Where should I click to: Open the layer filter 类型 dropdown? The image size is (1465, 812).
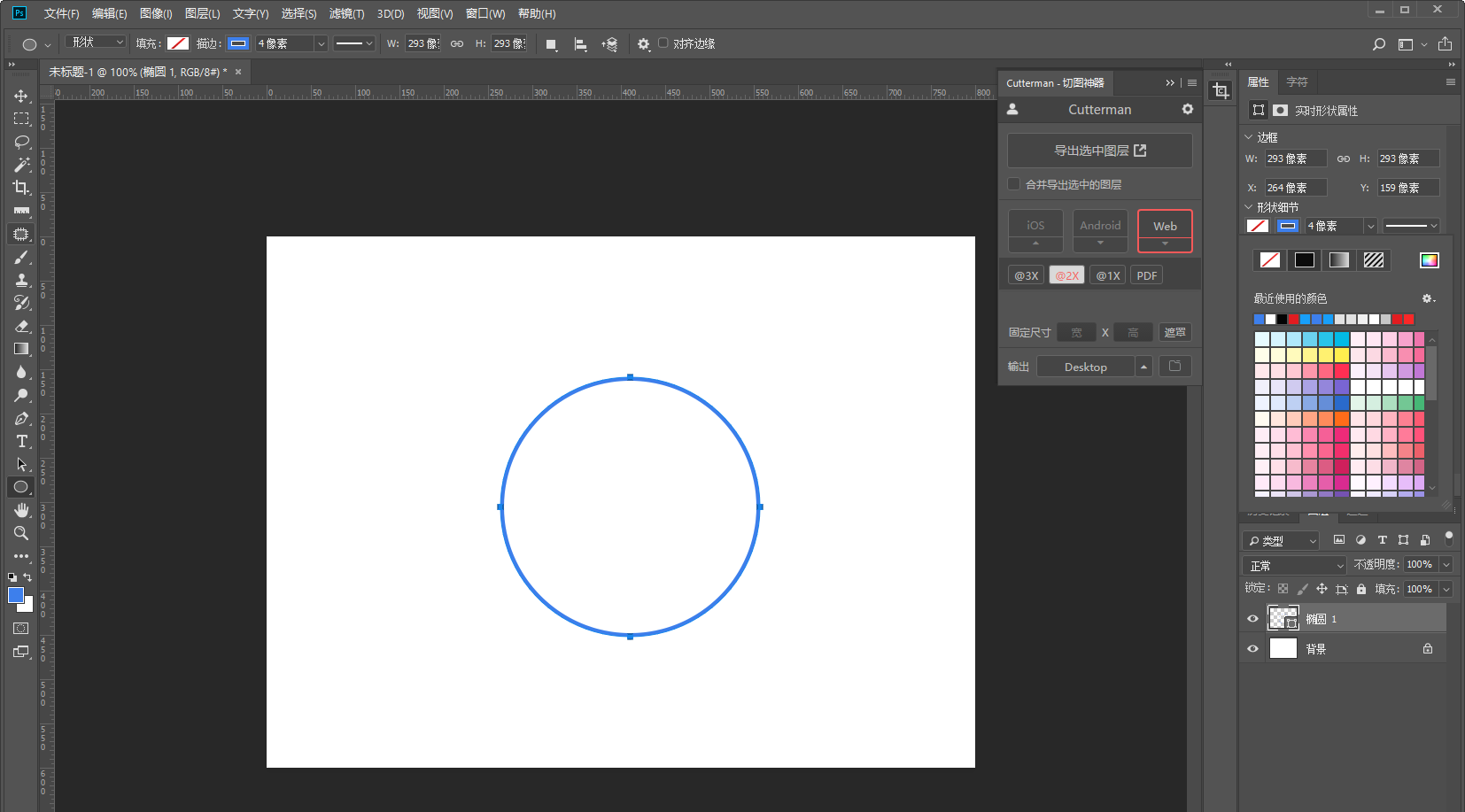[1281, 541]
